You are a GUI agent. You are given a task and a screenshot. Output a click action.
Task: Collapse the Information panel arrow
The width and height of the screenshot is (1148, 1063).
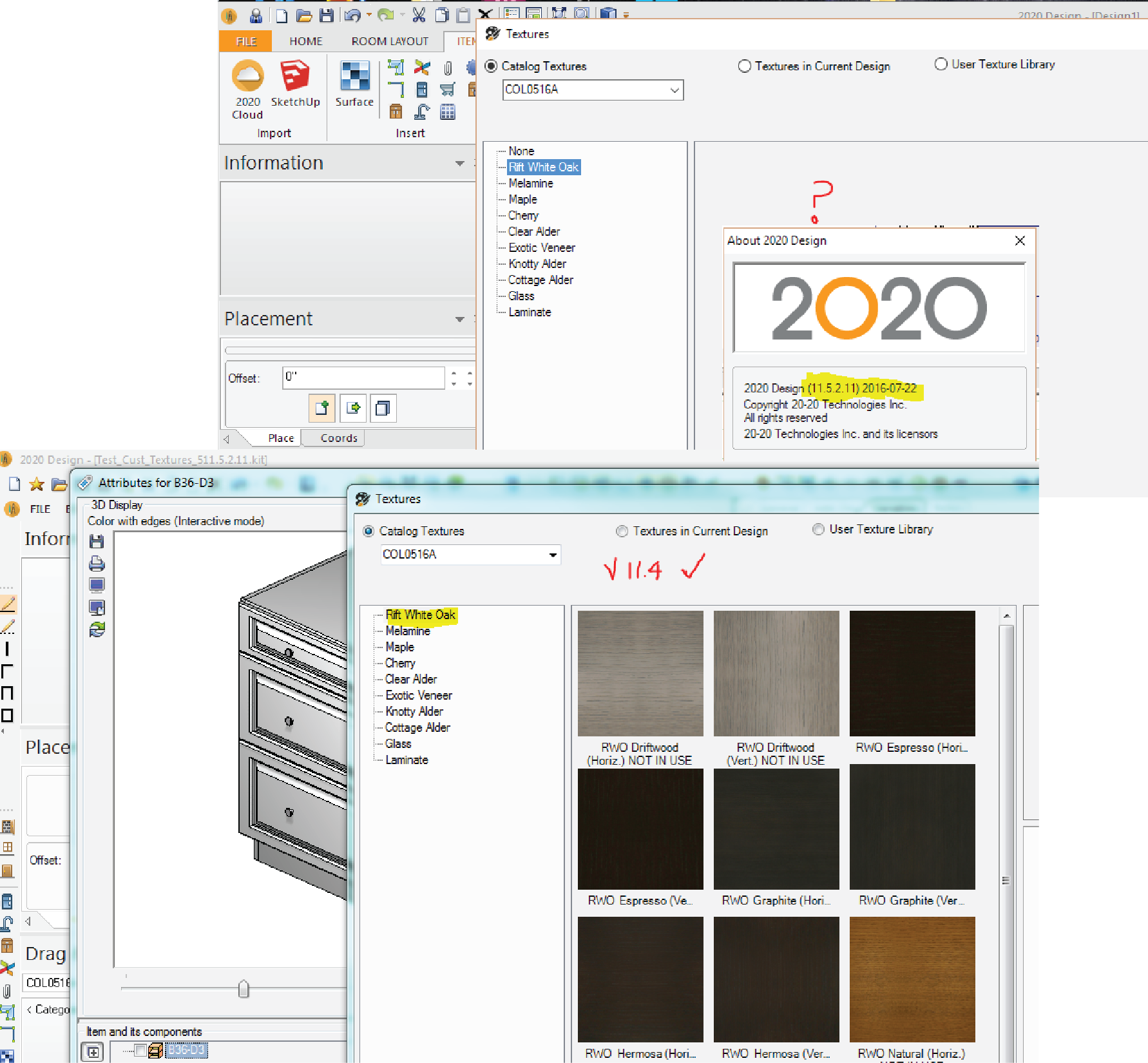[459, 164]
